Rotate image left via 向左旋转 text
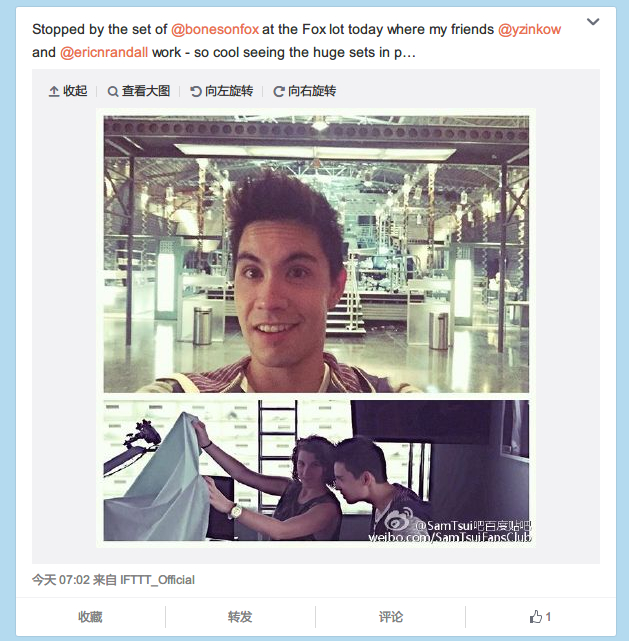The image size is (629, 641). [229, 91]
